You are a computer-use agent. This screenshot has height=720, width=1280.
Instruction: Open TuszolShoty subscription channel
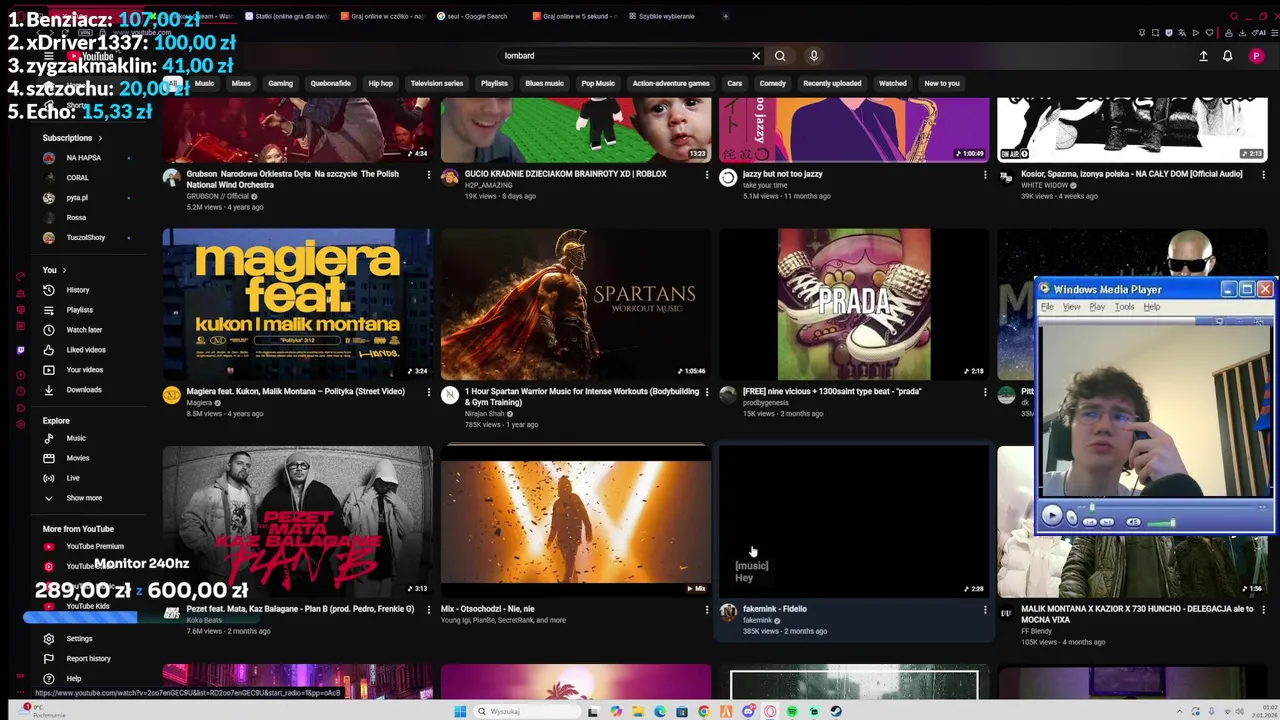[x=85, y=238]
